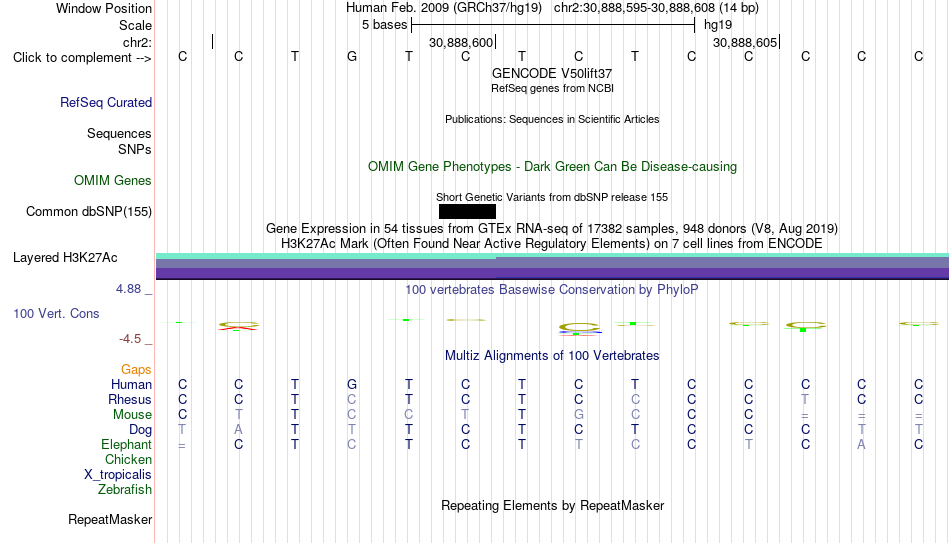950x543 pixels.
Task: Click the 'hg19' scale label
Action: tap(718, 25)
